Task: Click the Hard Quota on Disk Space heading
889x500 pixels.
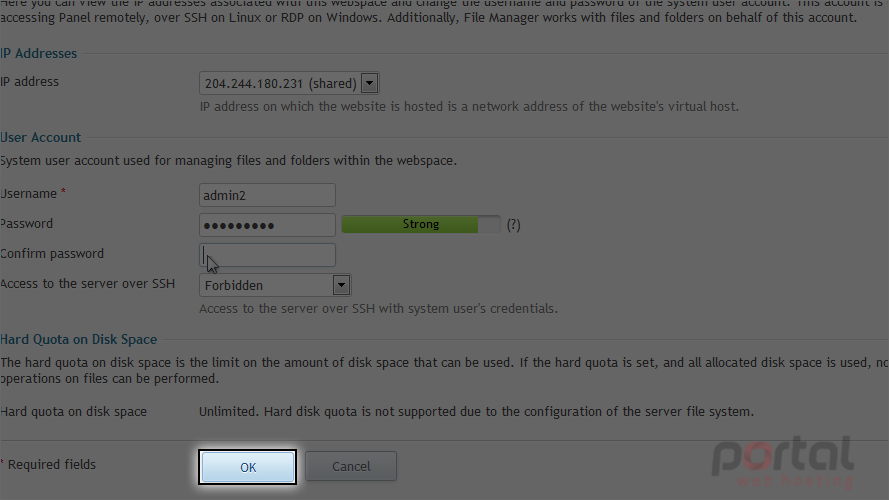Action: point(78,340)
